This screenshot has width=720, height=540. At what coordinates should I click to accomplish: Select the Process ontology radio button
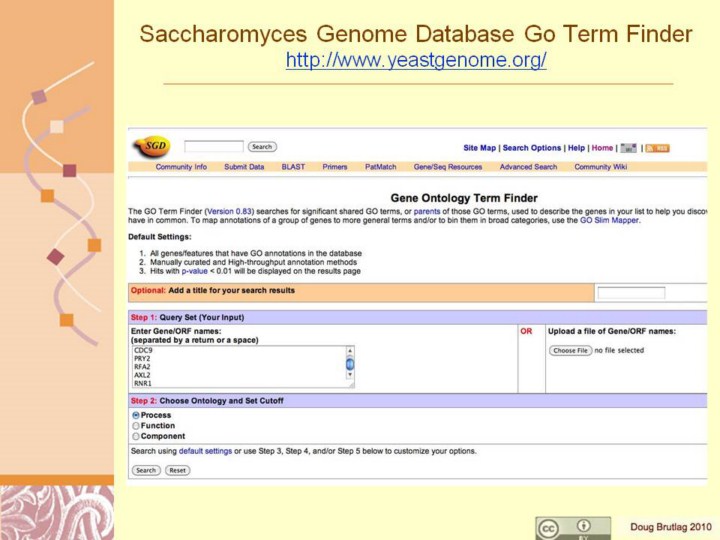(x=136, y=415)
